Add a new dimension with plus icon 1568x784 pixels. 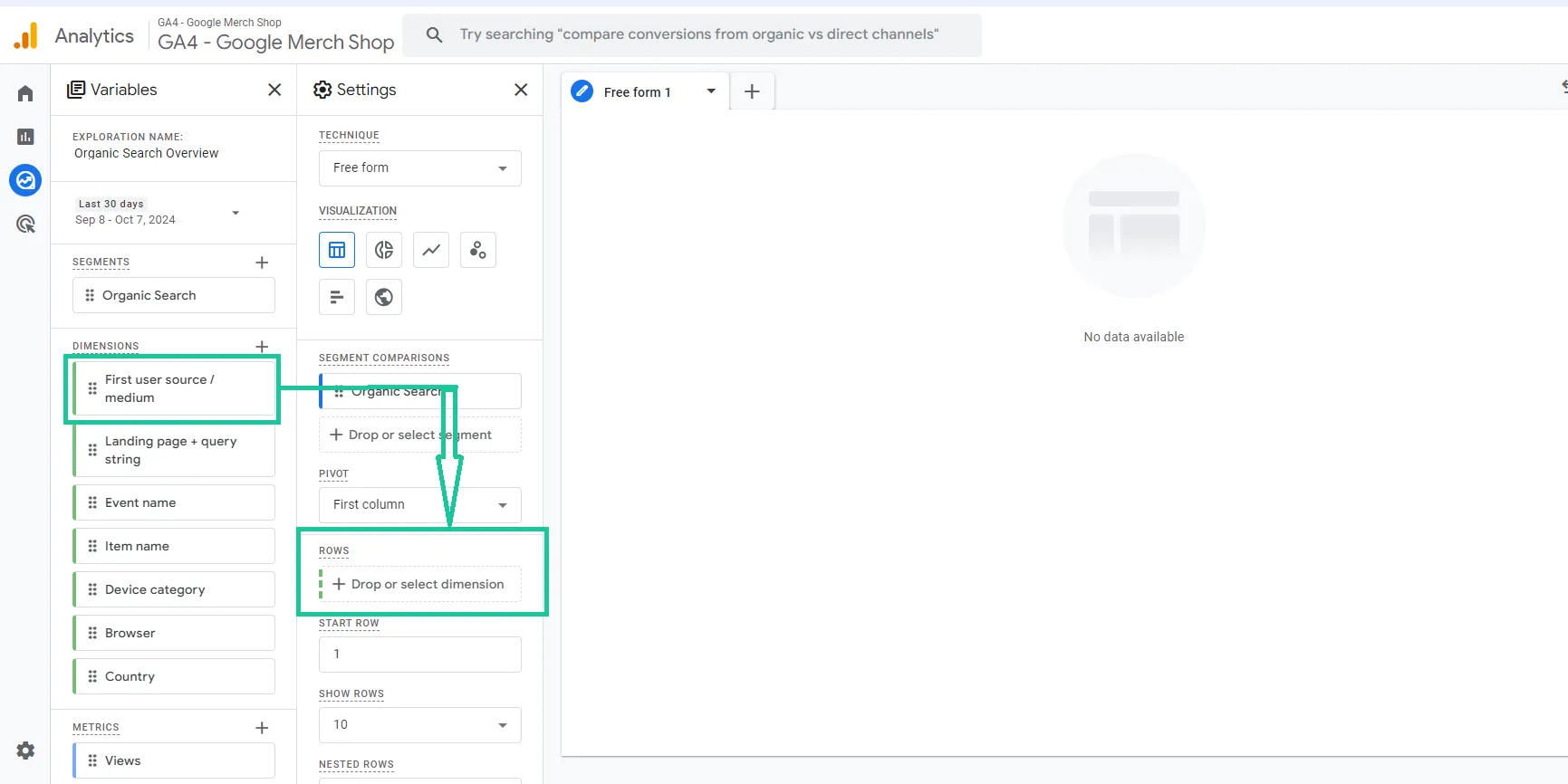coord(262,346)
